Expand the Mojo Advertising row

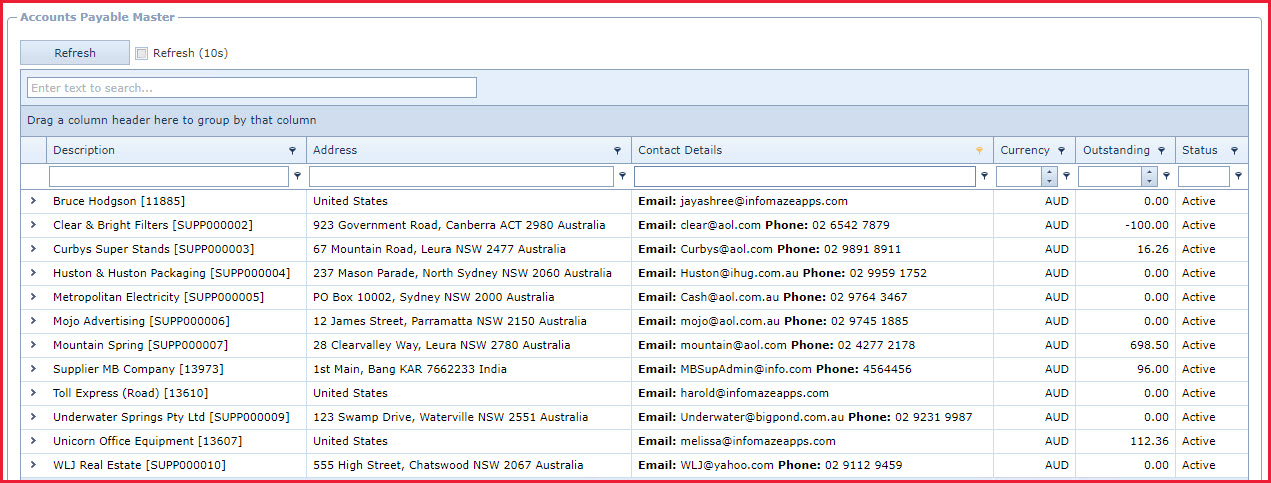click(33, 321)
